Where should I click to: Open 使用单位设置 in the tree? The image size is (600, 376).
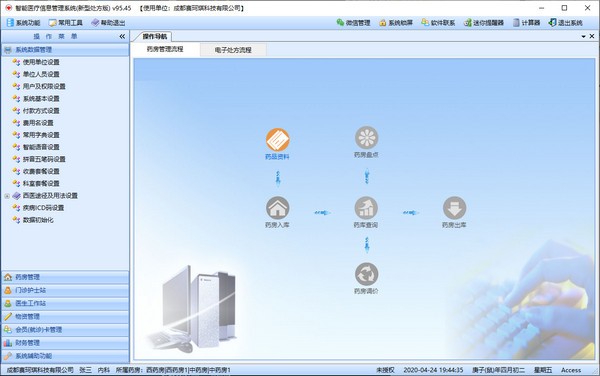[41, 62]
